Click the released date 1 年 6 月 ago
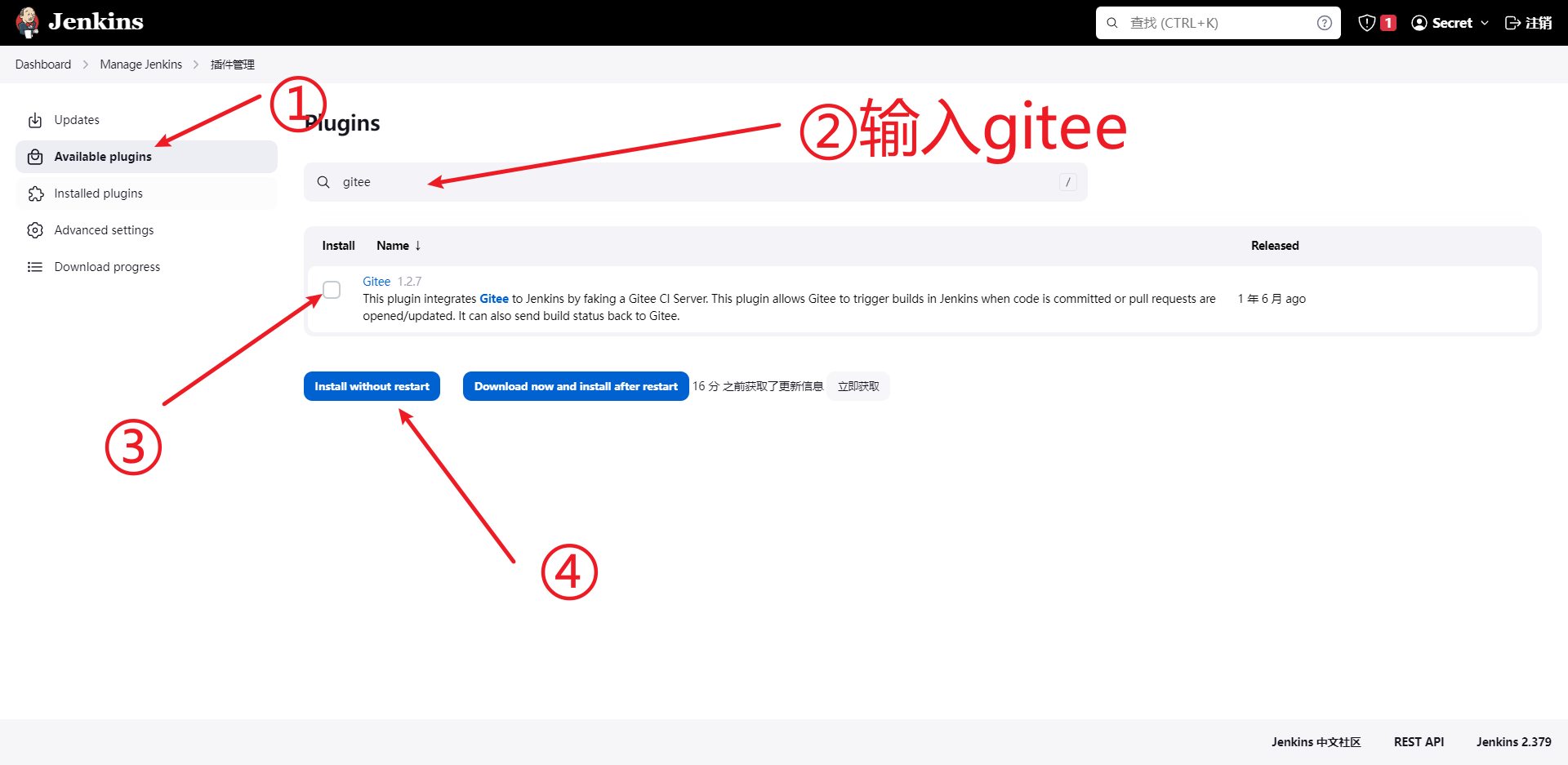The width and height of the screenshot is (1568, 765). (1272, 299)
